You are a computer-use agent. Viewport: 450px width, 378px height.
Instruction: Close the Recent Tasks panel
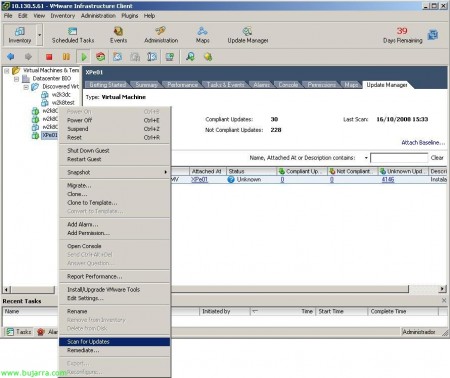(x=444, y=300)
